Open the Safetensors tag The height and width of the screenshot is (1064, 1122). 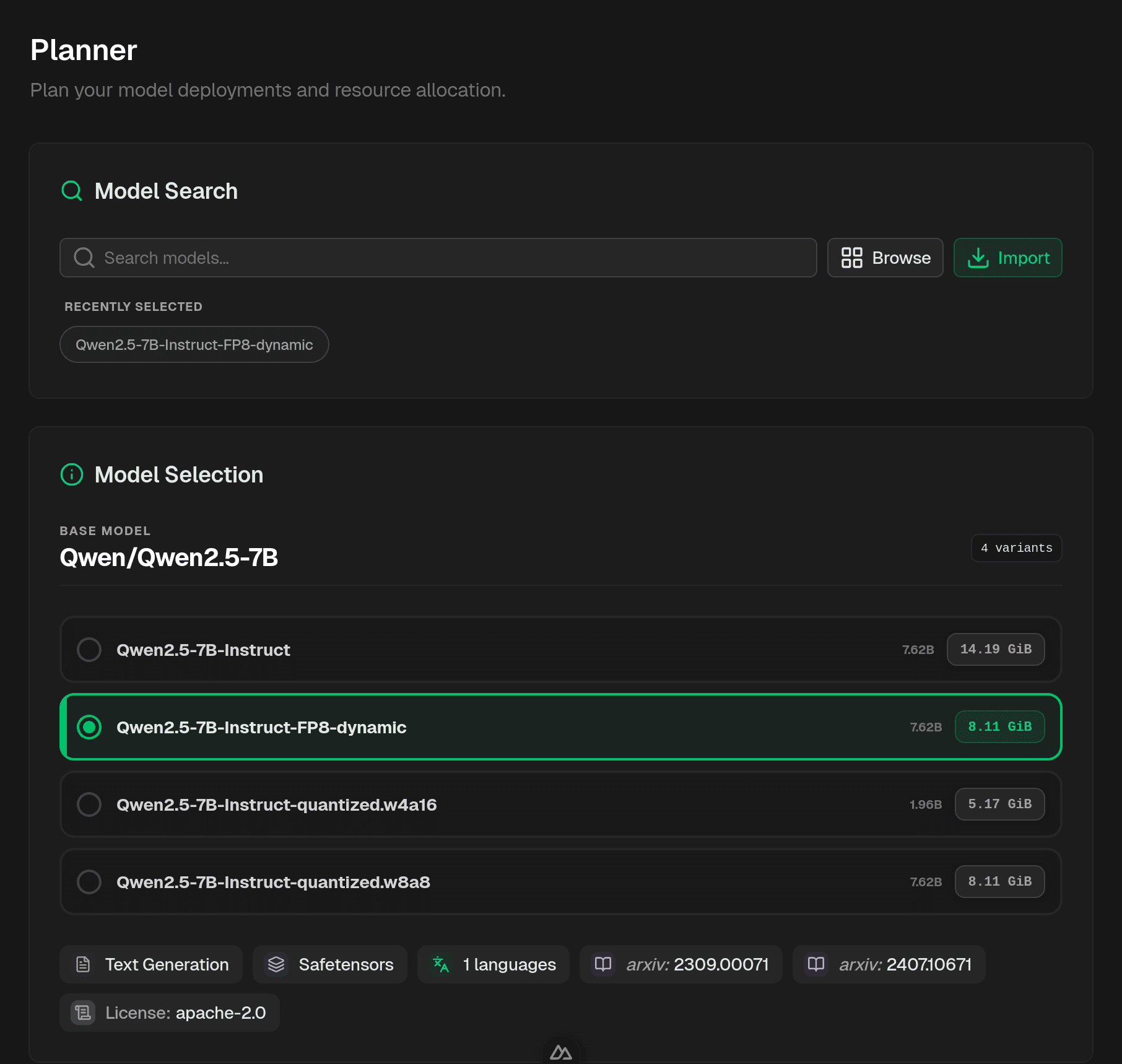(x=330, y=964)
